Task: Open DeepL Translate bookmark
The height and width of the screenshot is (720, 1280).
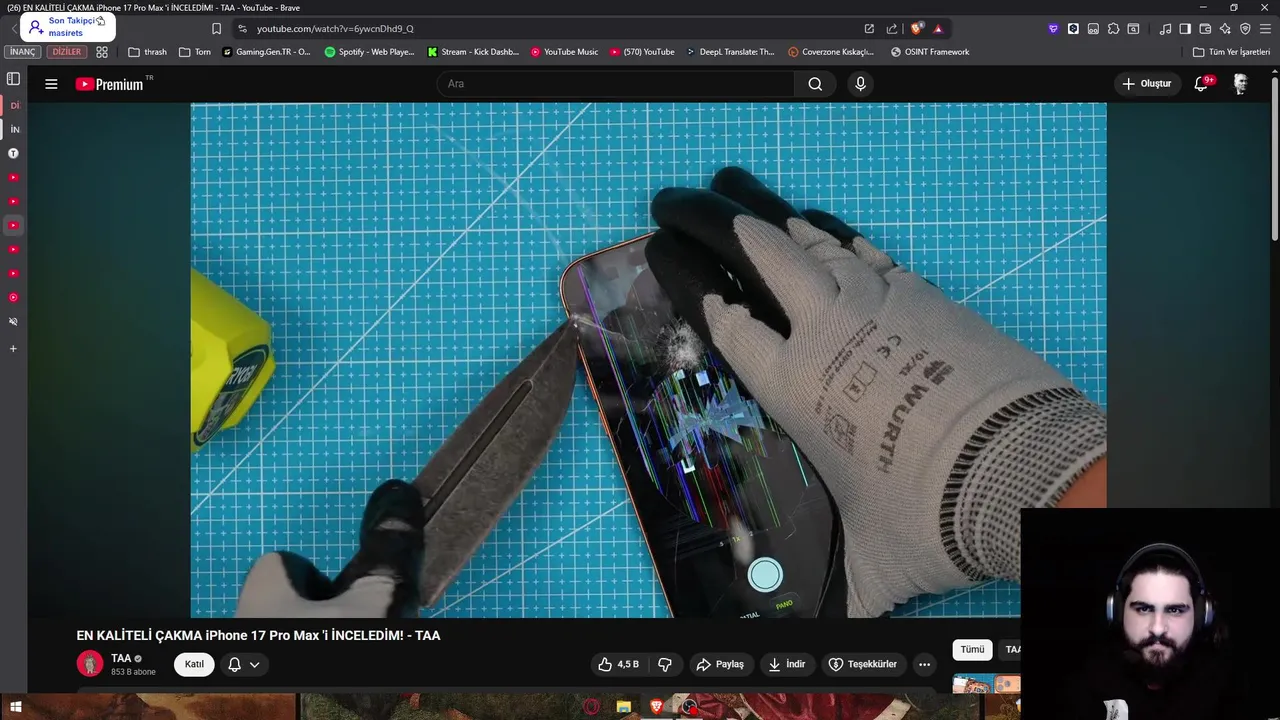Action: [730, 52]
